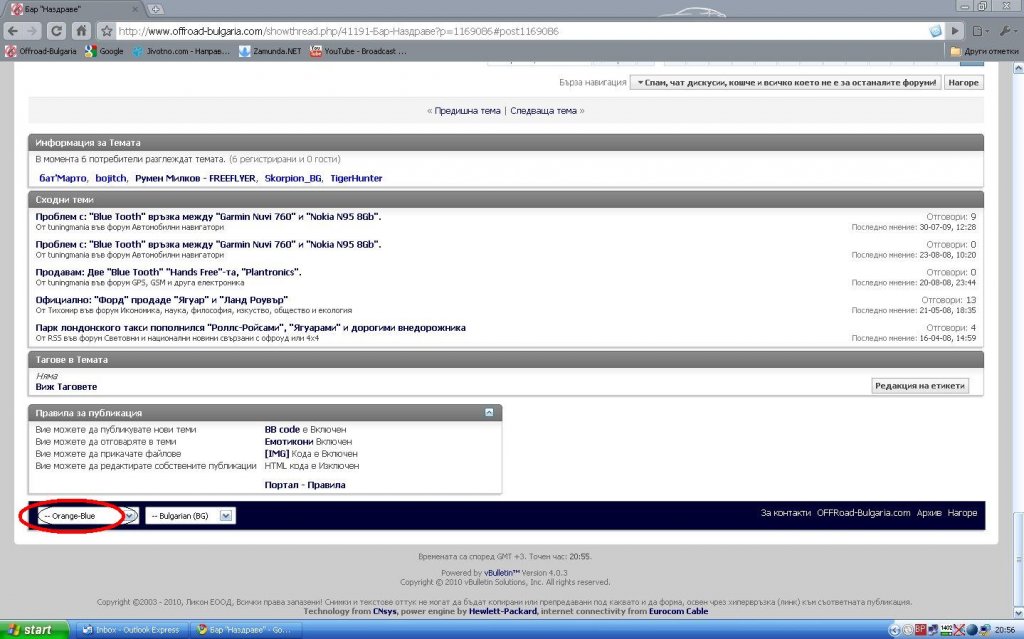Click the Редакция на етикети button

[920, 385]
